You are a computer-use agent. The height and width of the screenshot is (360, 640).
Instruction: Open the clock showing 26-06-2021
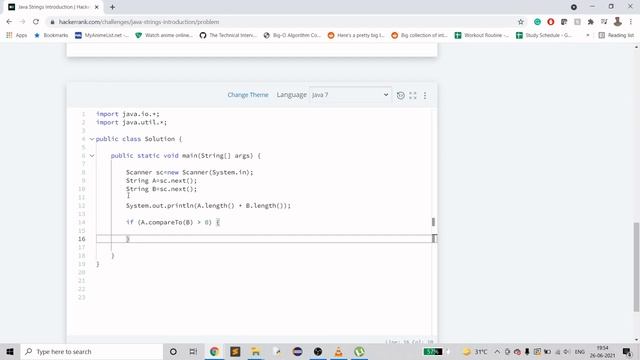tap(602, 351)
